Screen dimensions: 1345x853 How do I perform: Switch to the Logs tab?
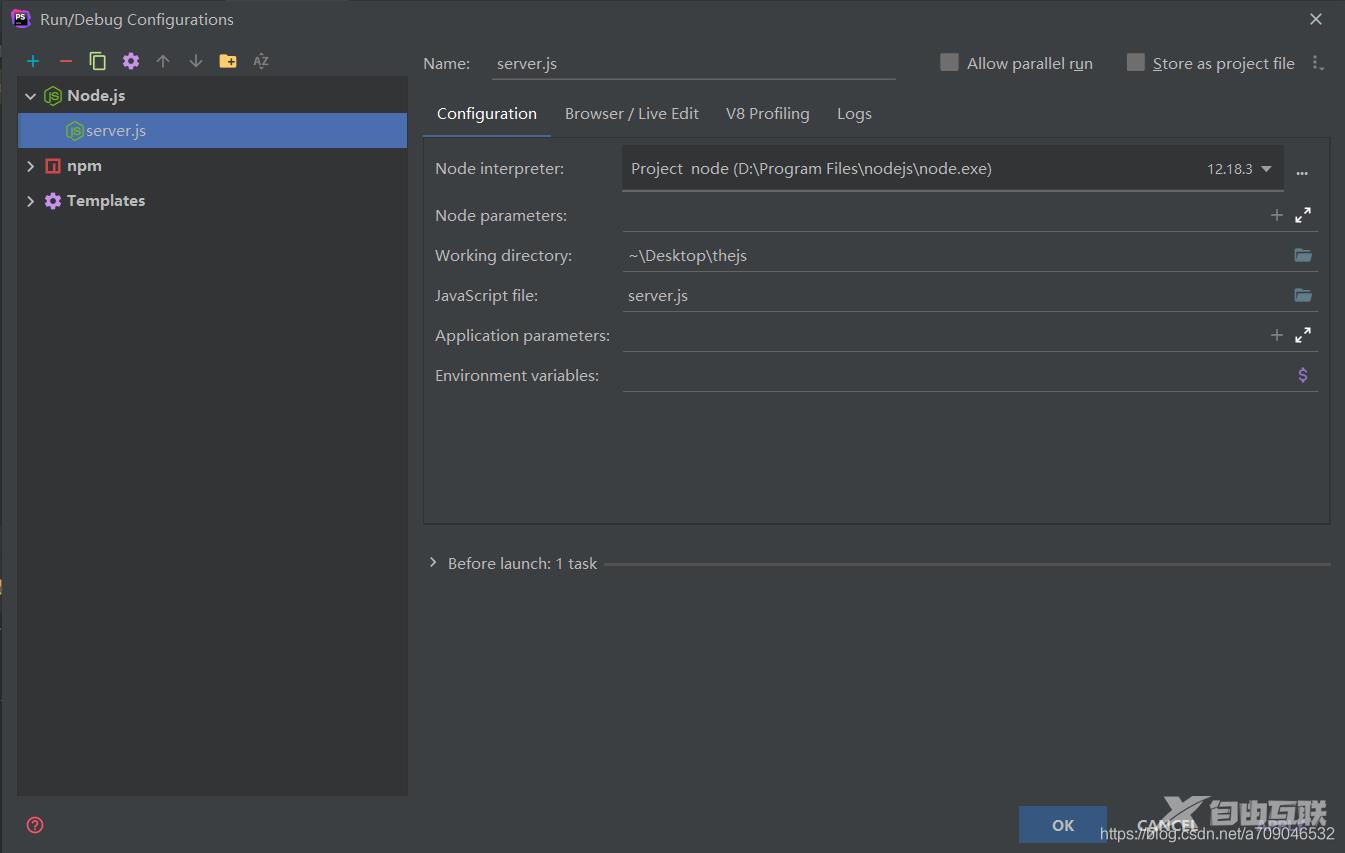click(854, 114)
